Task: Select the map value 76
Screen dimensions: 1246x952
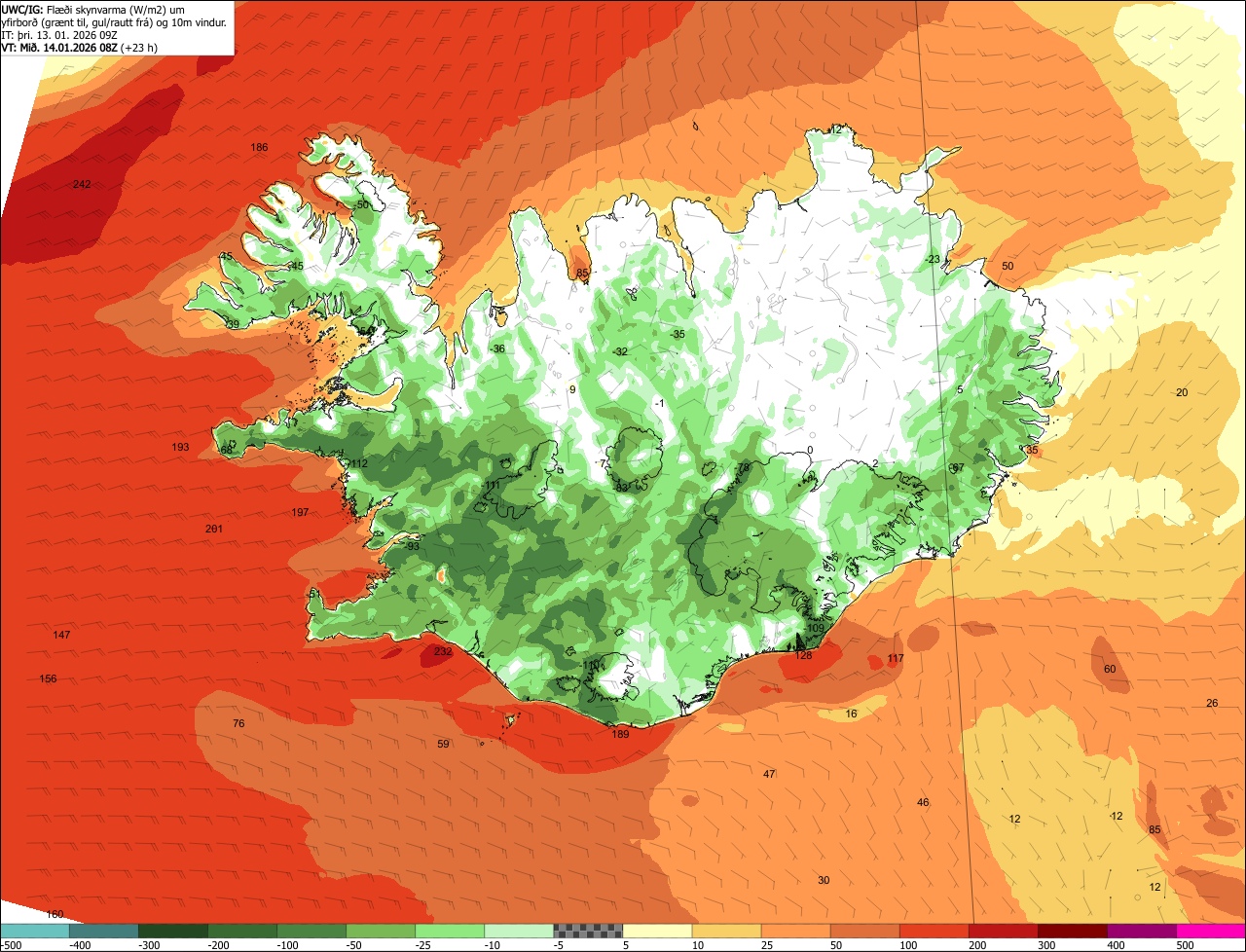Action: click(238, 723)
